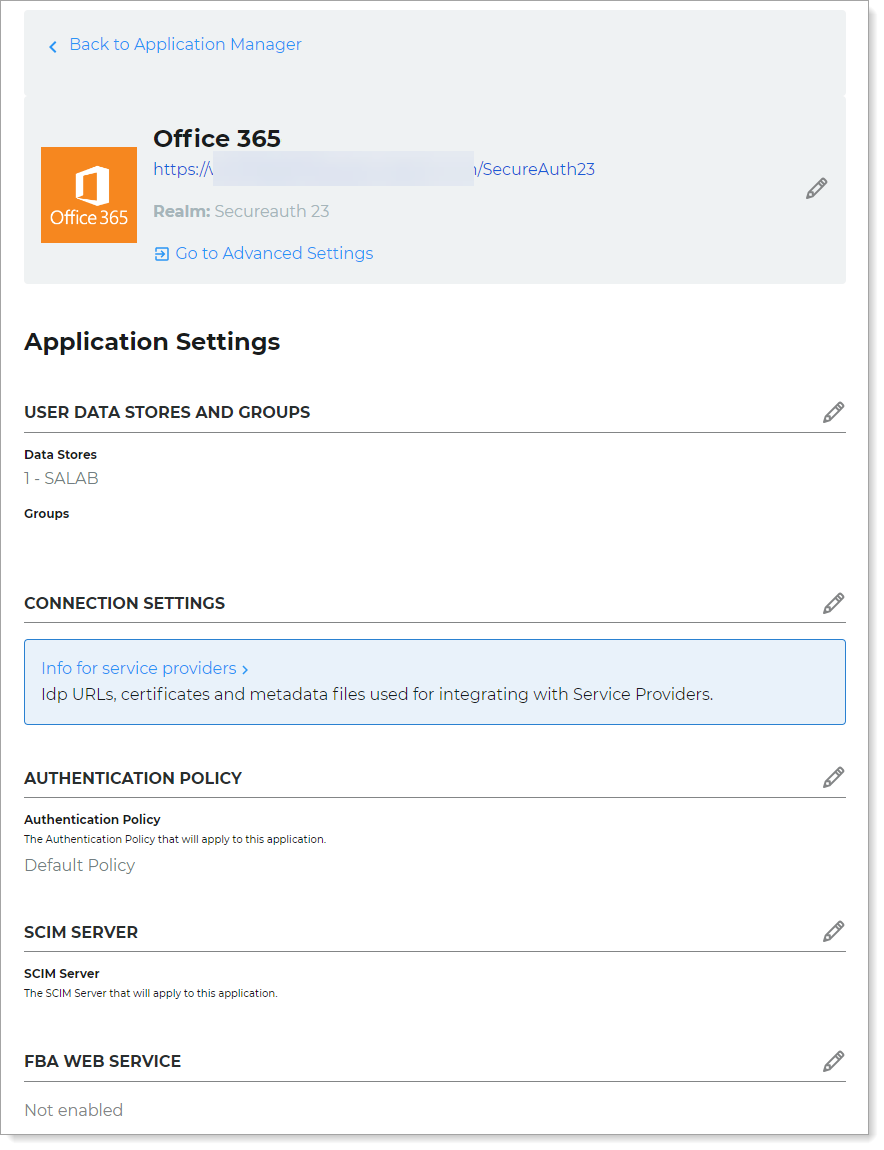
Task: Click the Office 365 application logo
Action: pos(89,195)
